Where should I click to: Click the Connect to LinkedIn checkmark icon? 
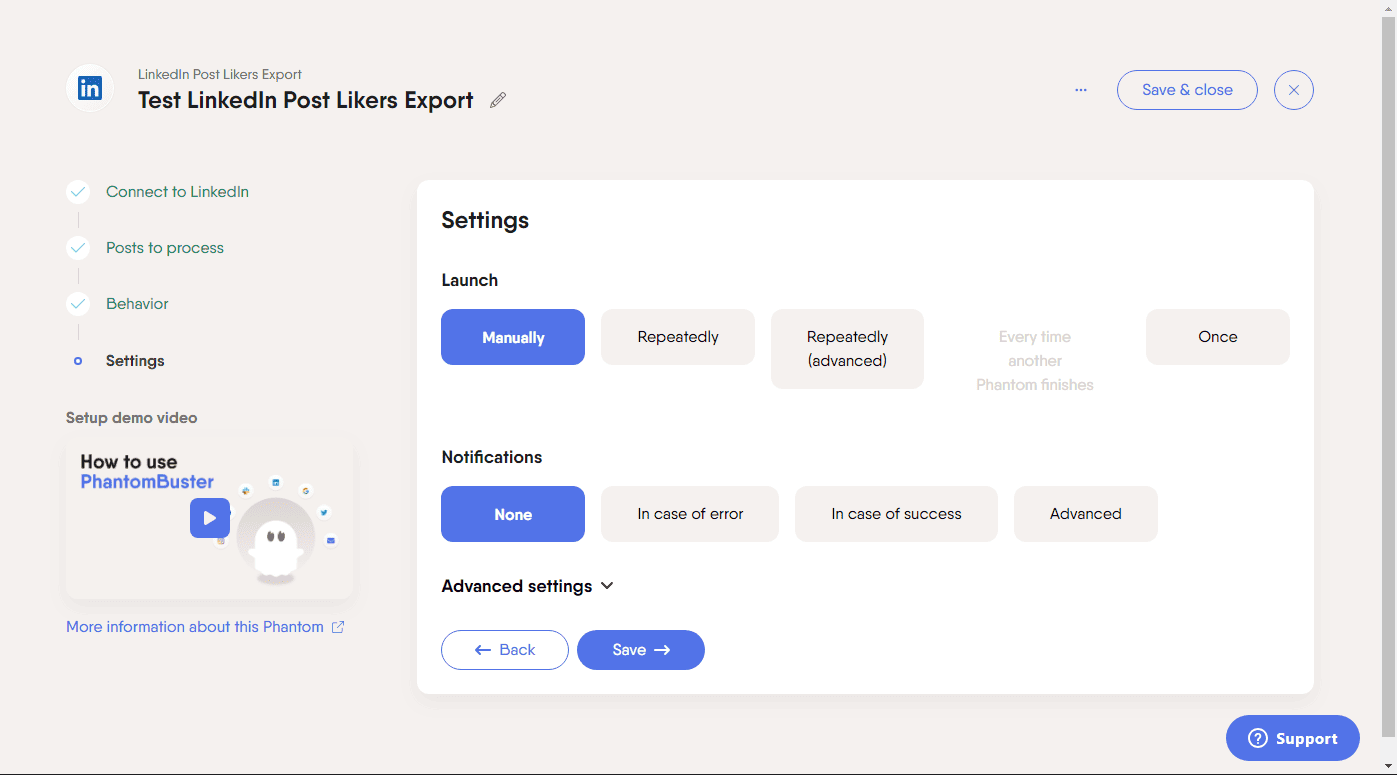pos(78,192)
